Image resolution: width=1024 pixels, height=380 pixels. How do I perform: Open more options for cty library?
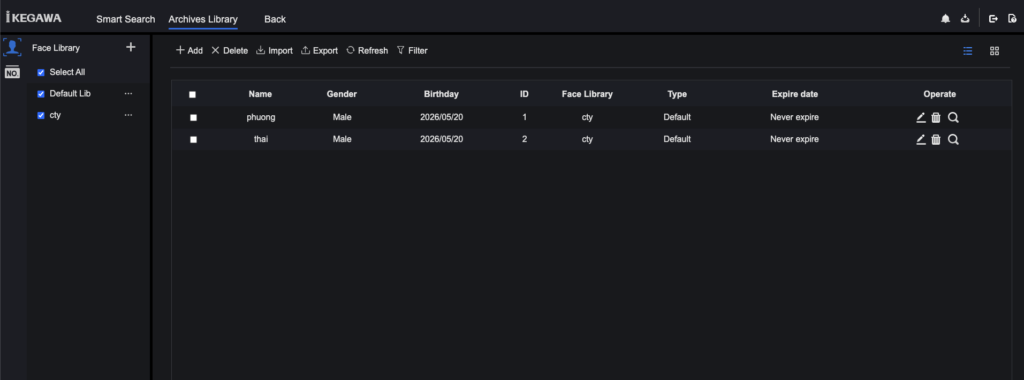[129, 115]
